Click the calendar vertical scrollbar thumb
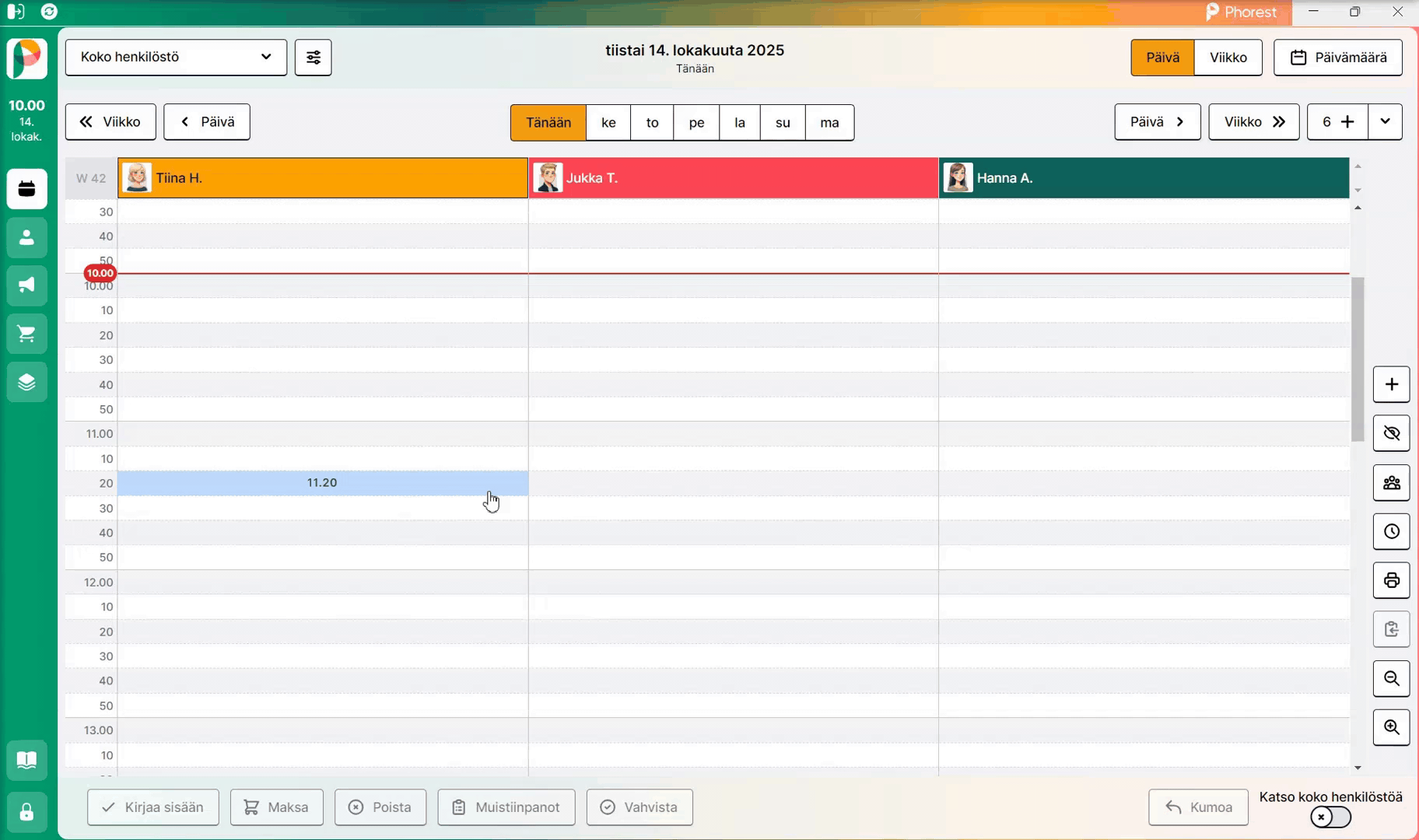 1358,359
